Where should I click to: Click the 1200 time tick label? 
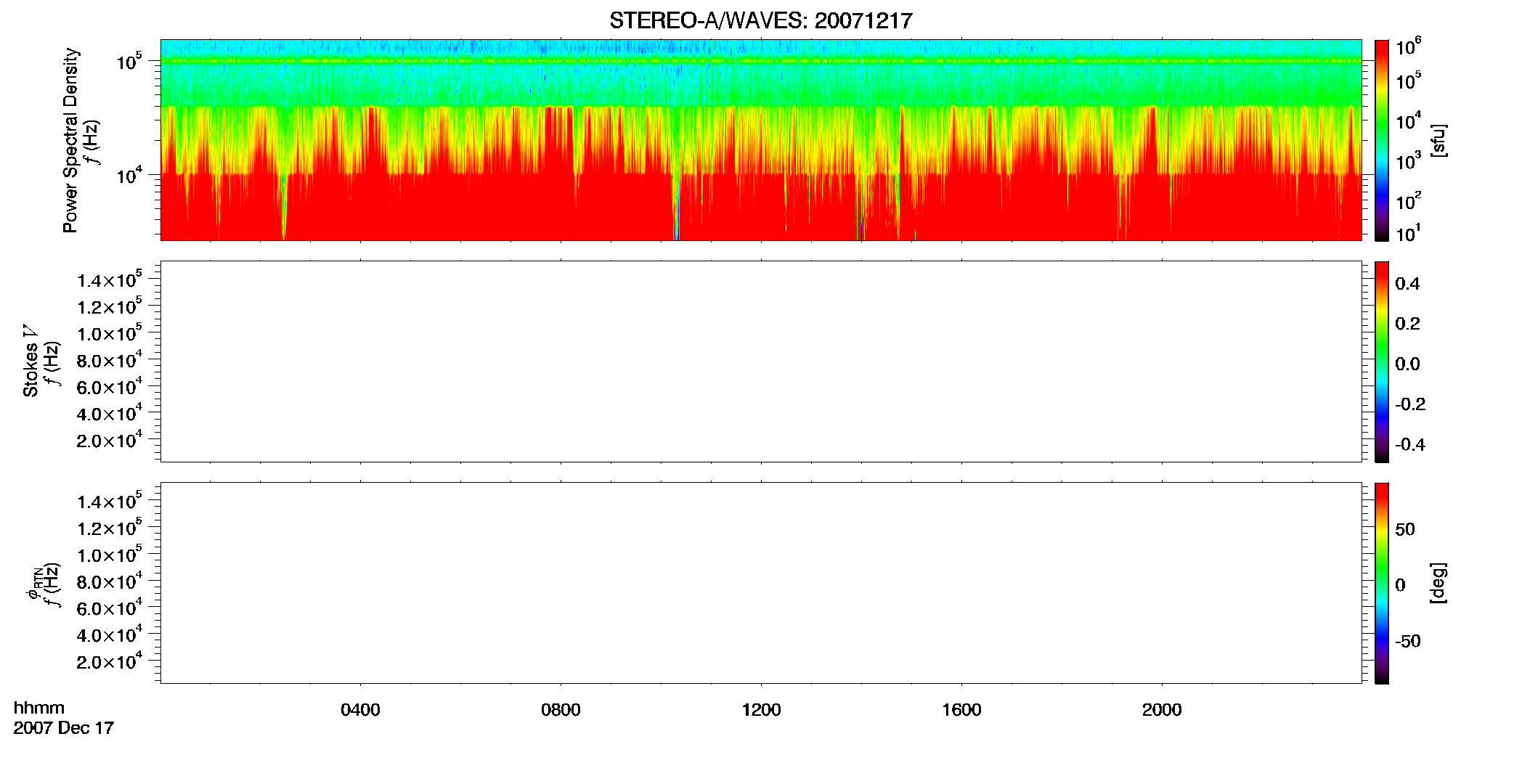pyautogui.click(x=761, y=710)
